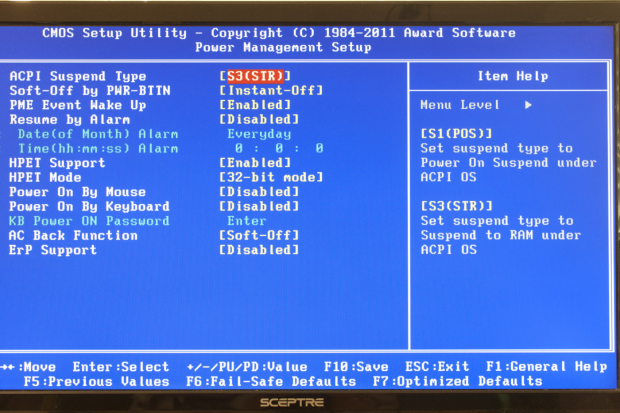This screenshot has height=413, width=620.
Task: Toggle HPET Support Enabled value
Action: pyautogui.click(x=255, y=163)
